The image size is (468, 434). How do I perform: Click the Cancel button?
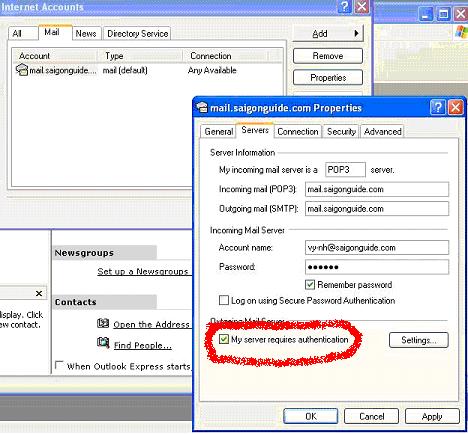coord(371,416)
